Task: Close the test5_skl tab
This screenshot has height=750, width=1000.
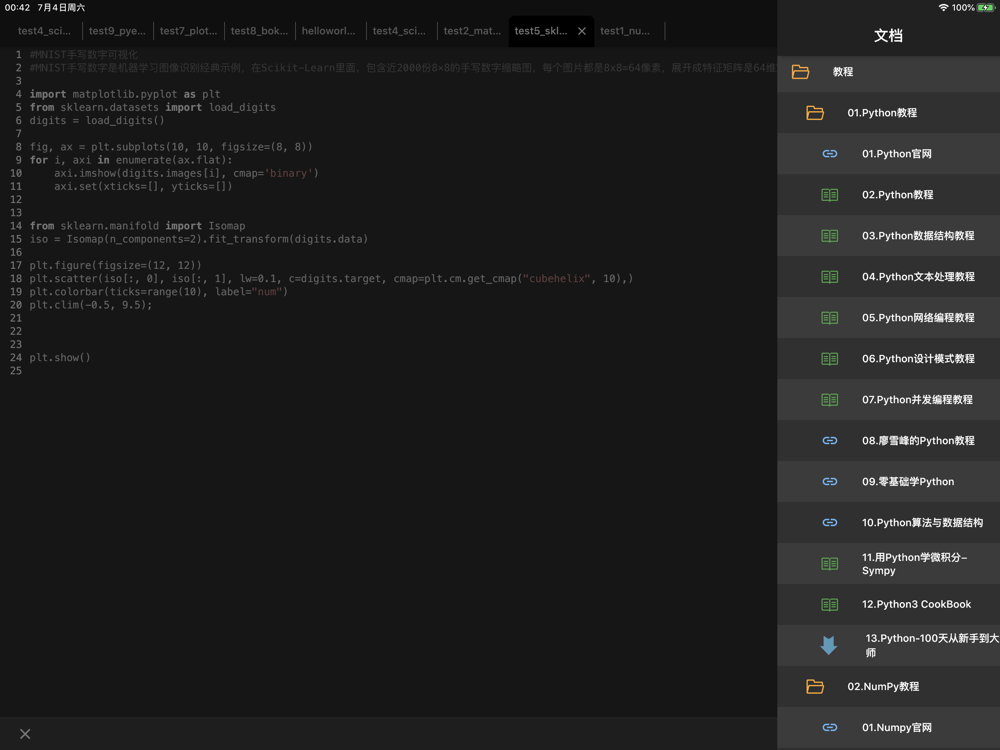Action: coord(582,31)
